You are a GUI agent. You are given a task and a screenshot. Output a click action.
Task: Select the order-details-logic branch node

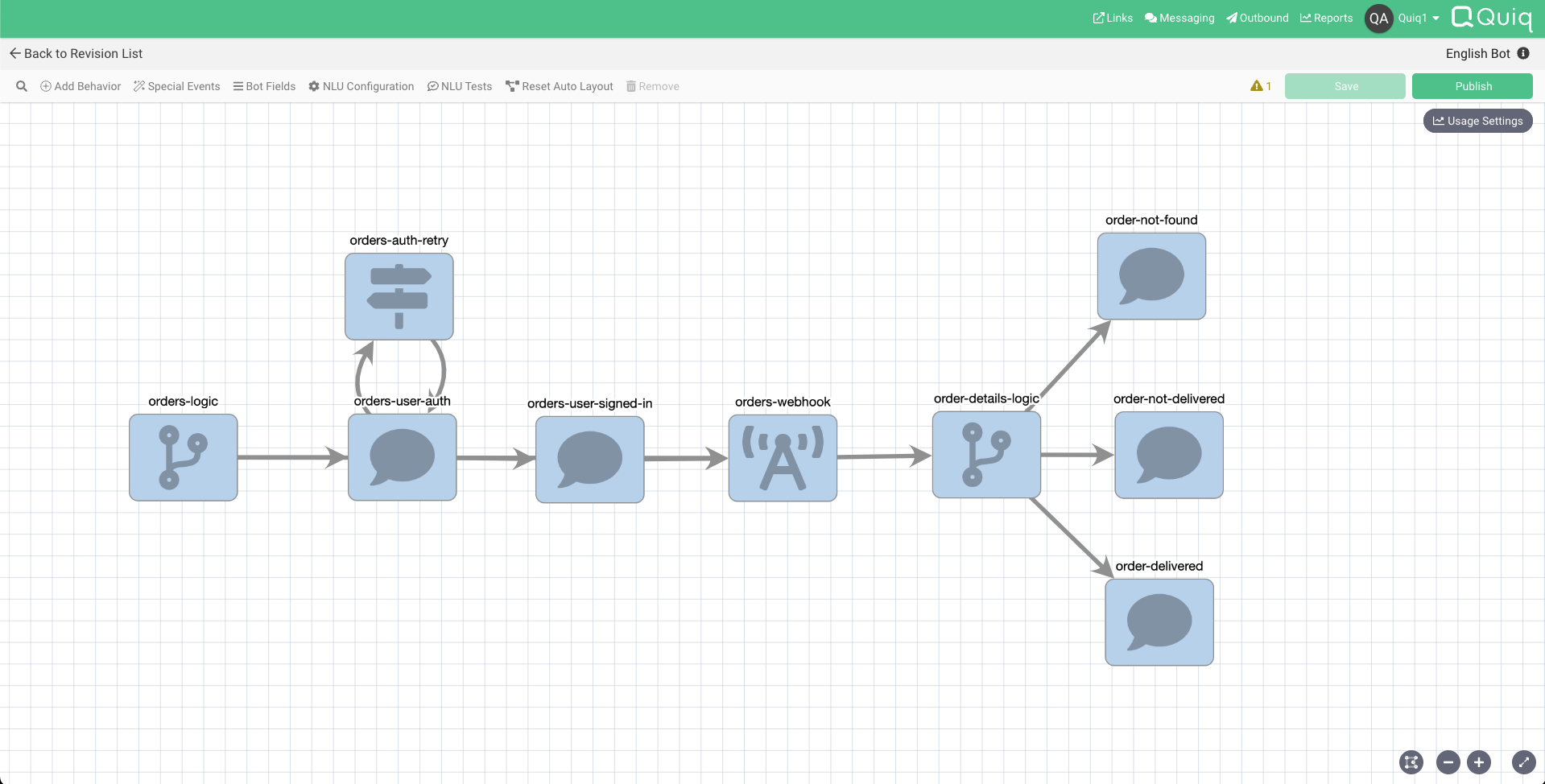click(986, 455)
